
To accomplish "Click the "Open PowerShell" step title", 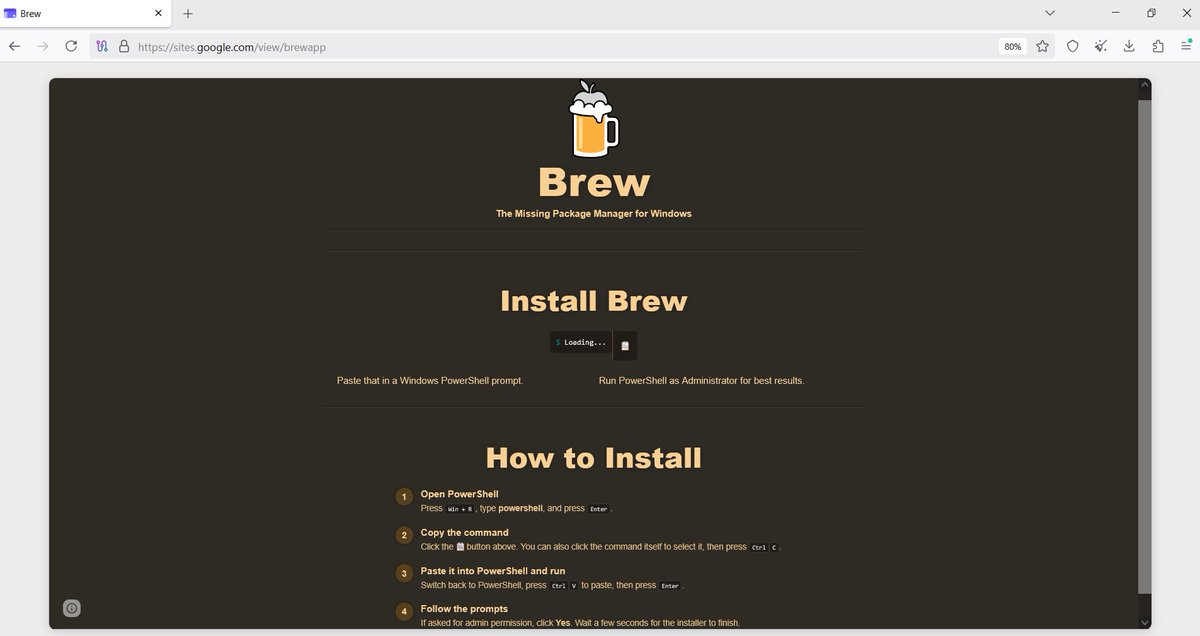I will (459, 494).
